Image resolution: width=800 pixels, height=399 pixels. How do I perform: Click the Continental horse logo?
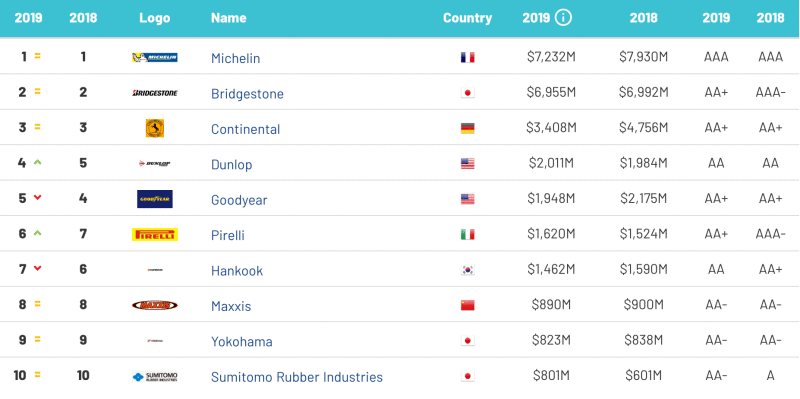point(155,128)
